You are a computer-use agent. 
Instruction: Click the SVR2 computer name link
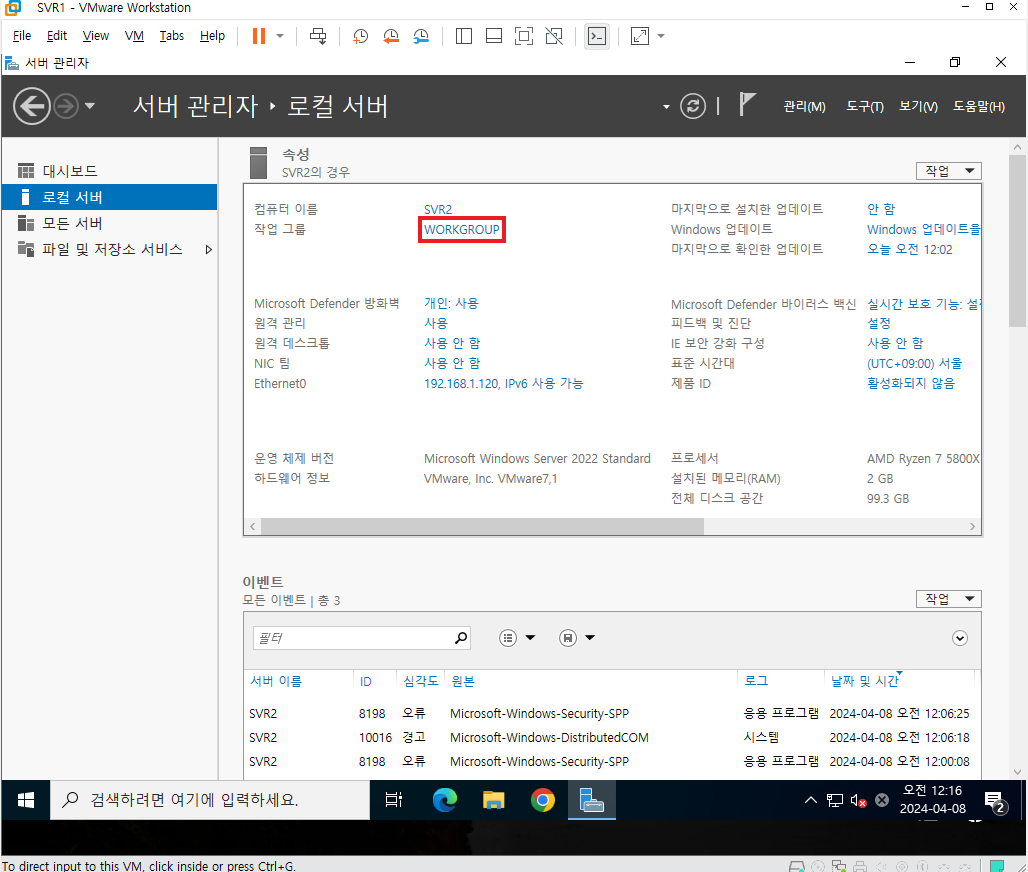click(x=438, y=210)
